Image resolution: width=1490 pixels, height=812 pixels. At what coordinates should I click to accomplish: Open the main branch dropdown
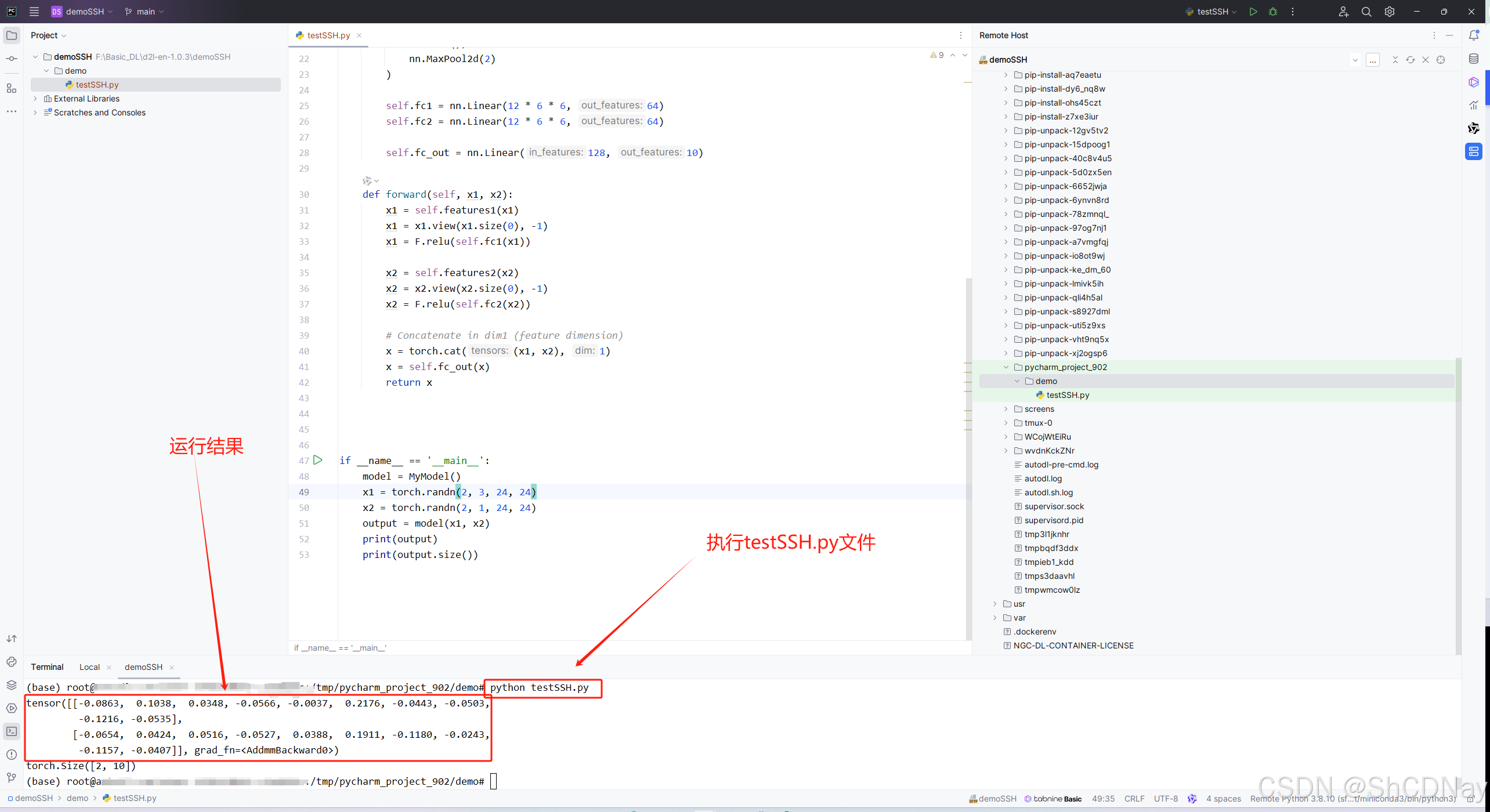145,12
